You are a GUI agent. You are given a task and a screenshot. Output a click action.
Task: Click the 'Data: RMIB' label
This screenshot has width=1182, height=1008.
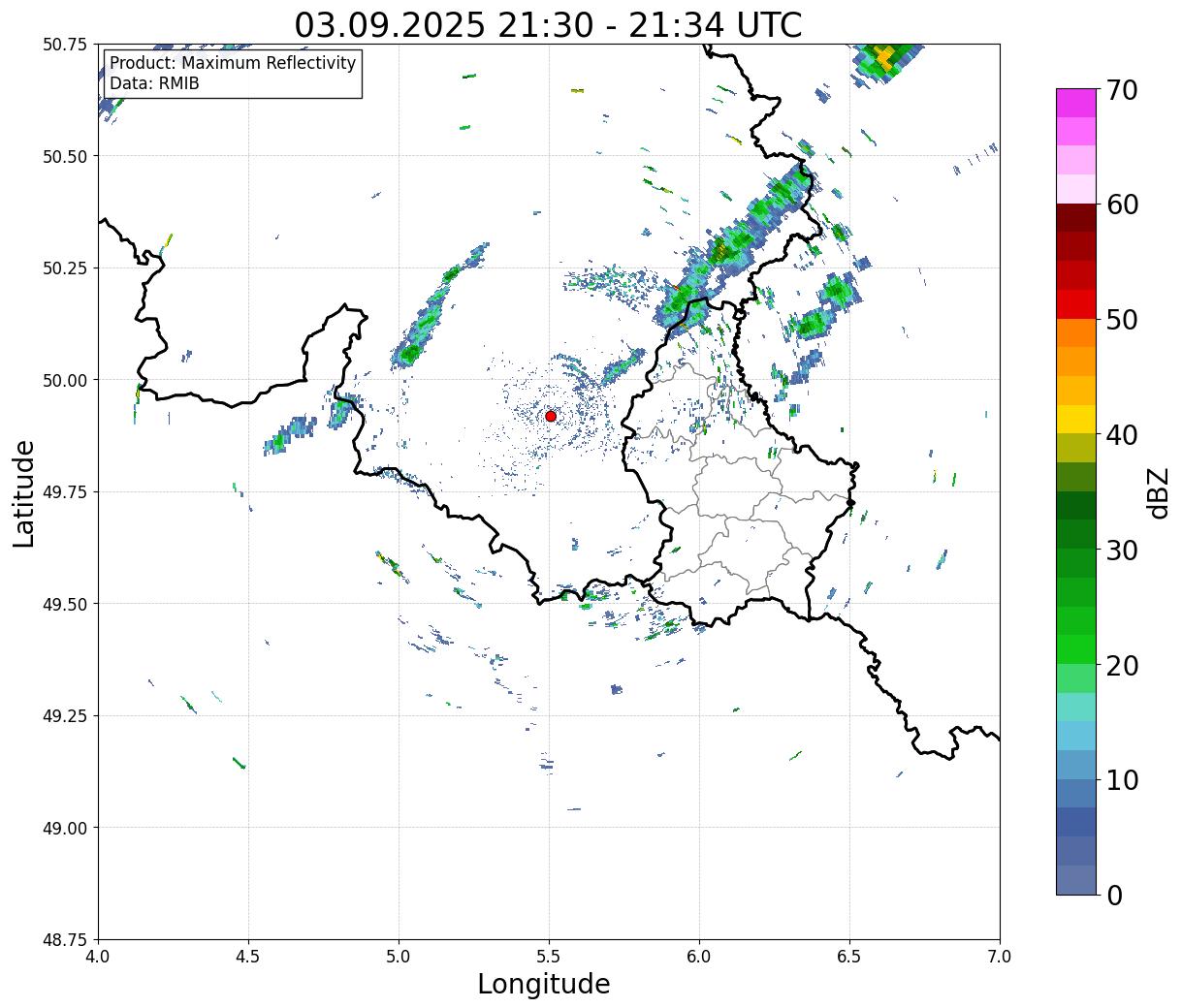pos(154,84)
